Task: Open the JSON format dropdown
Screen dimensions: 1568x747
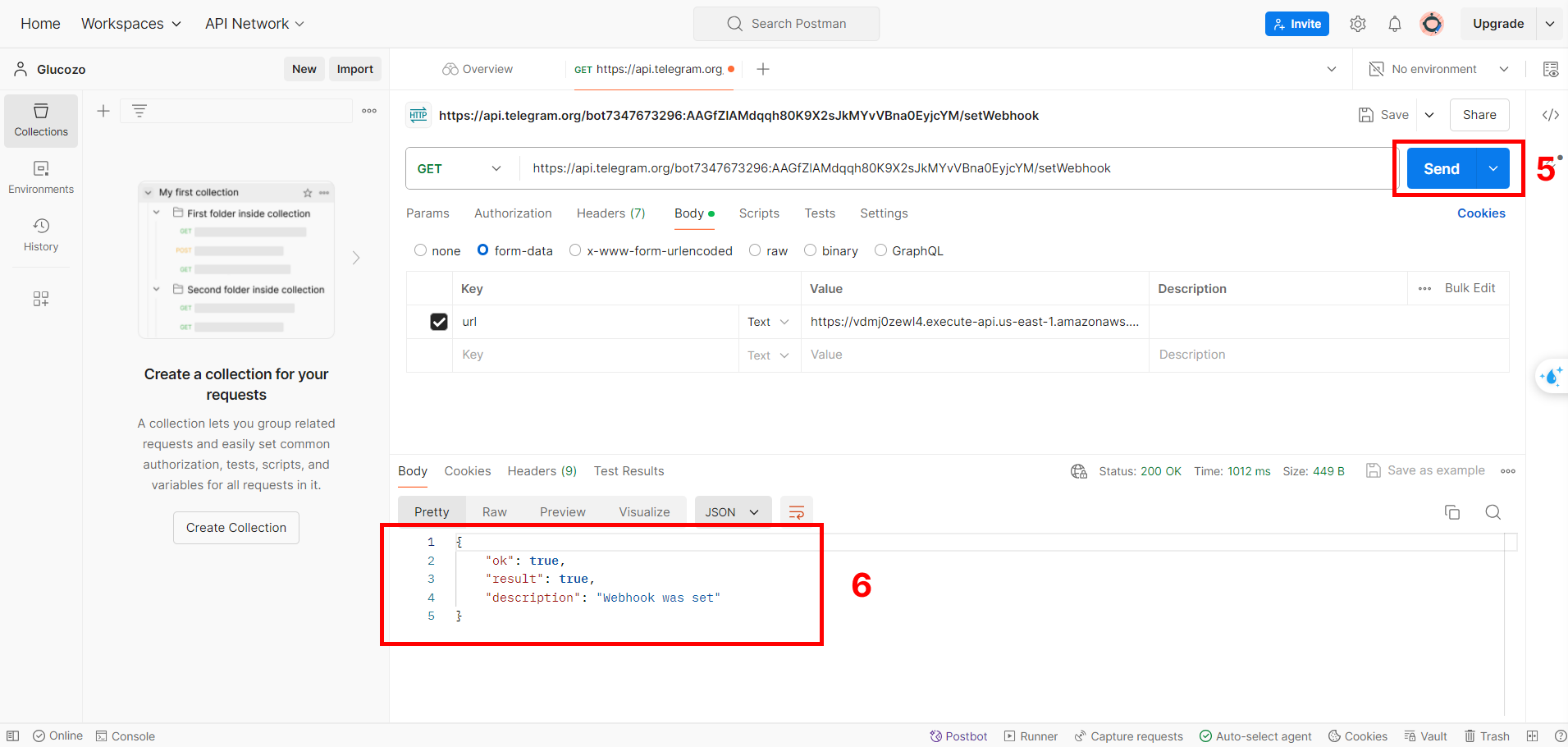Action: 733,512
